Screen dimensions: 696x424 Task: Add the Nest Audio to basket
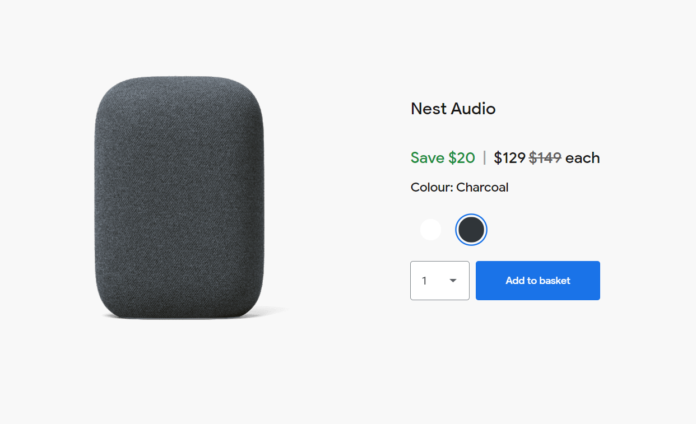pyautogui.click(x=538, y=281)
